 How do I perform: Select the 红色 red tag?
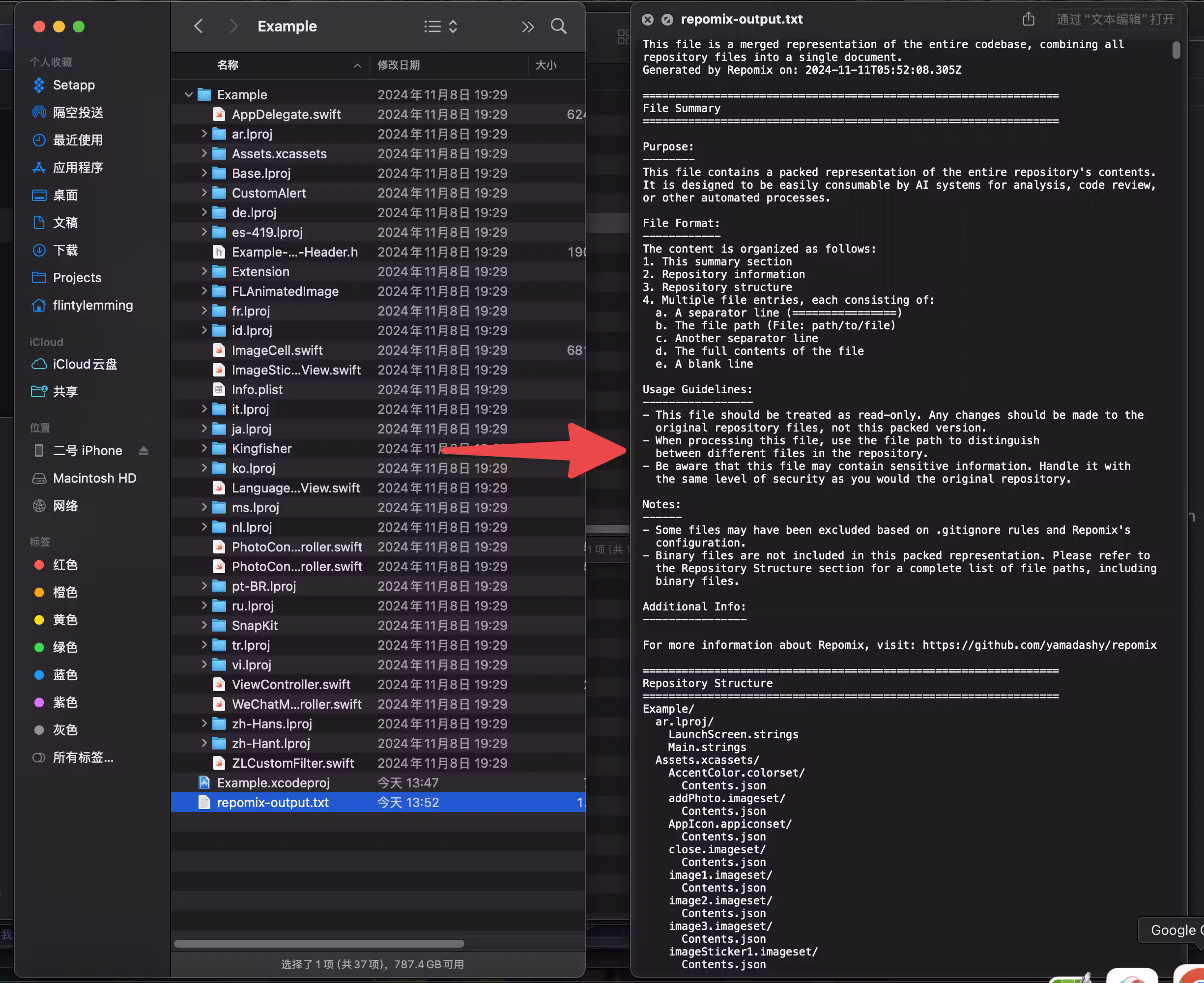coord(64,565)
